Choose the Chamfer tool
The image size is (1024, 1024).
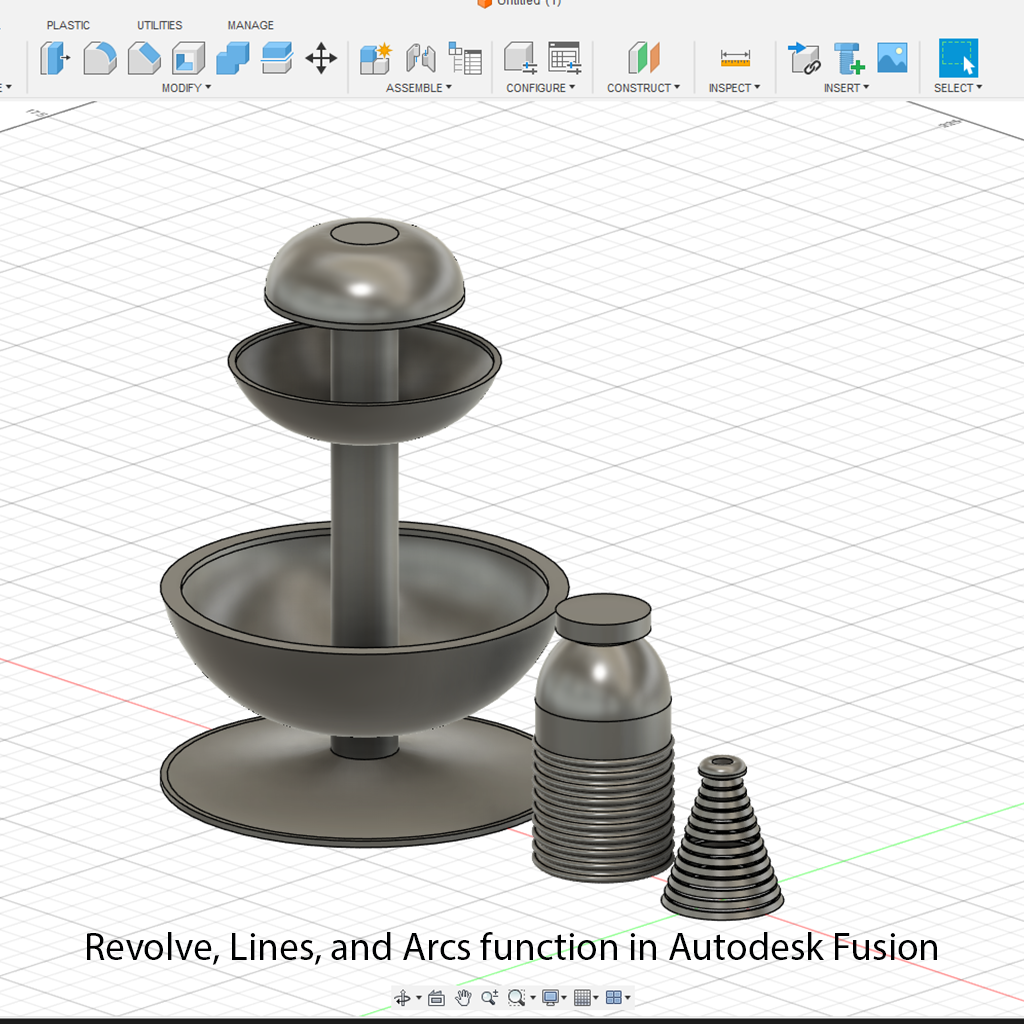144,59
